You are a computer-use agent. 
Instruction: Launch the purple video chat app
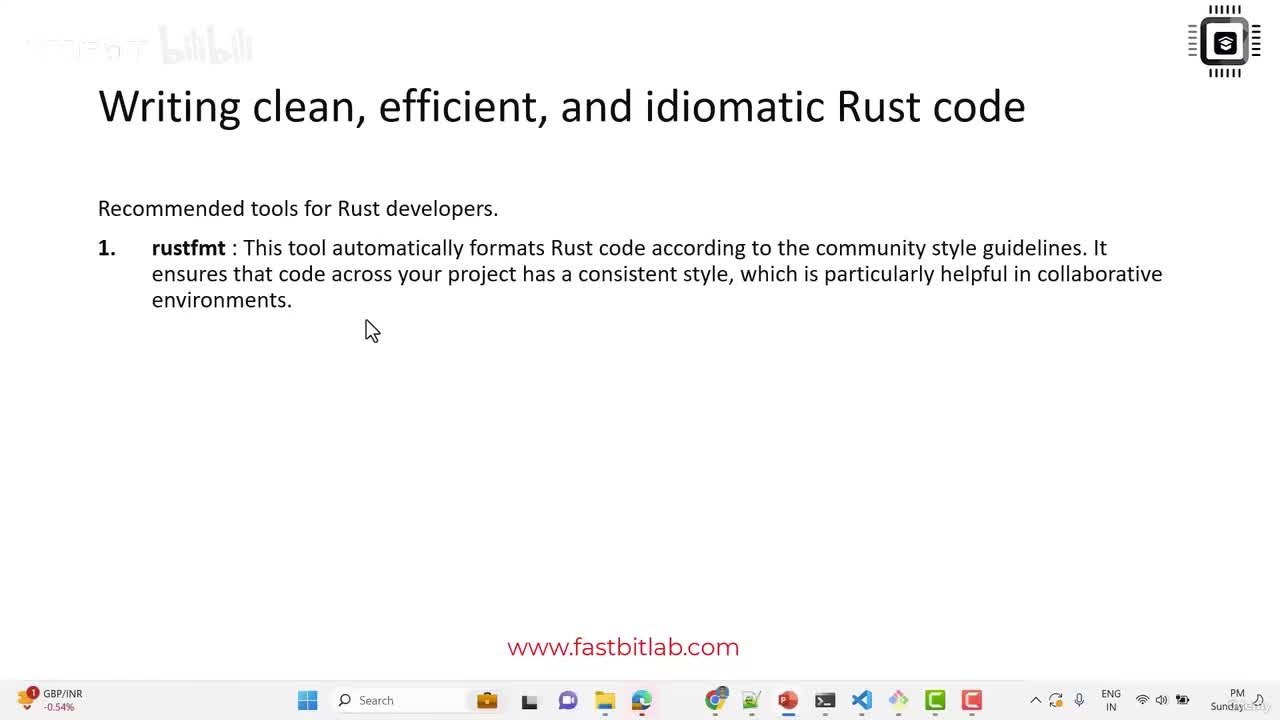pyautogui.click(x=568, y=700)
